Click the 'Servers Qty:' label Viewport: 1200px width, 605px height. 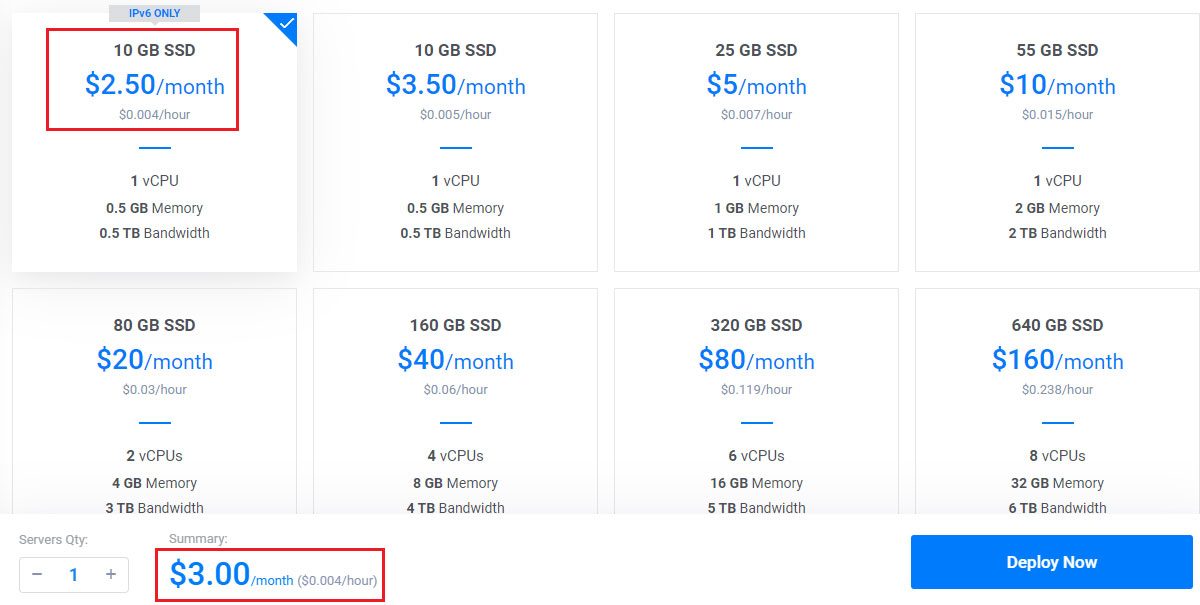tap(54, 540)
